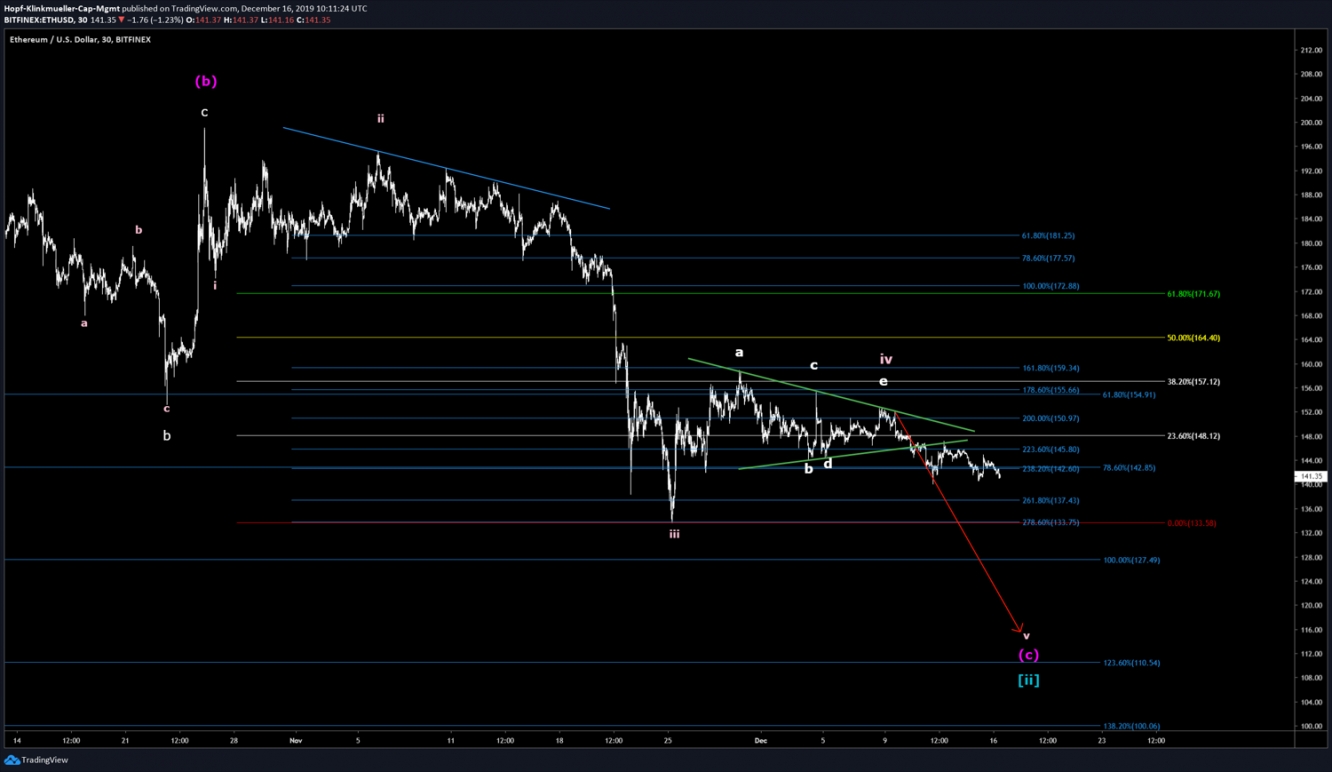The width and height of the screenshot is (1332, 772).
Task: Click the pink 'ii' wave label
Action: (380, 118)
